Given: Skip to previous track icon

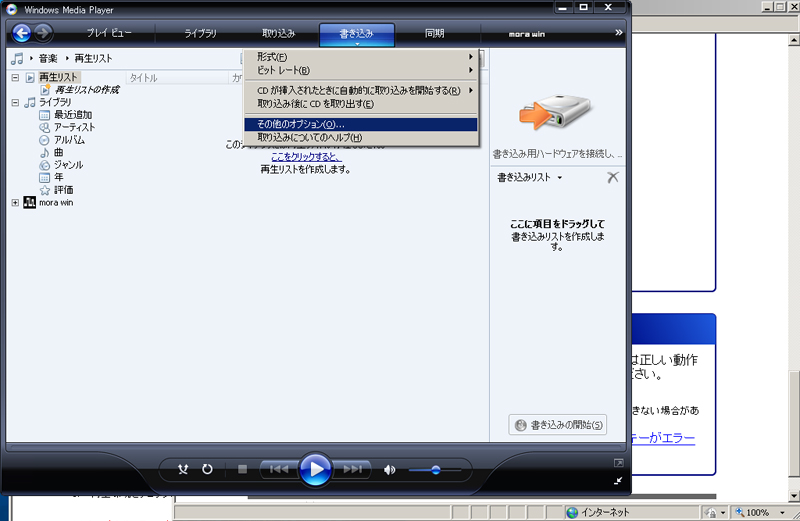Looking at the screenshot, I should pos(278,469).
